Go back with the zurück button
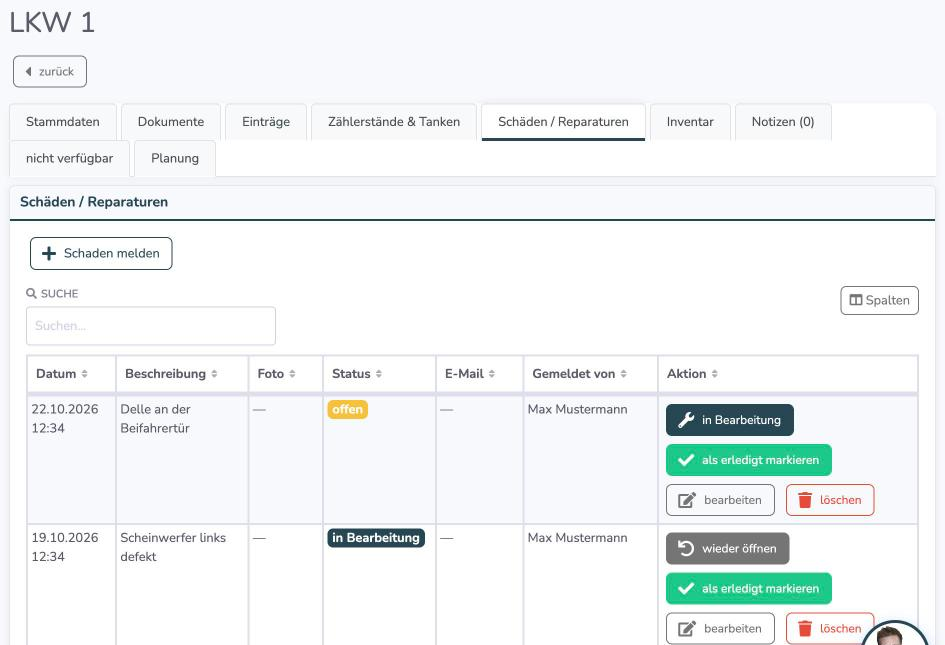The height and width of the screenshot is (645, 945). coord(50,72)
